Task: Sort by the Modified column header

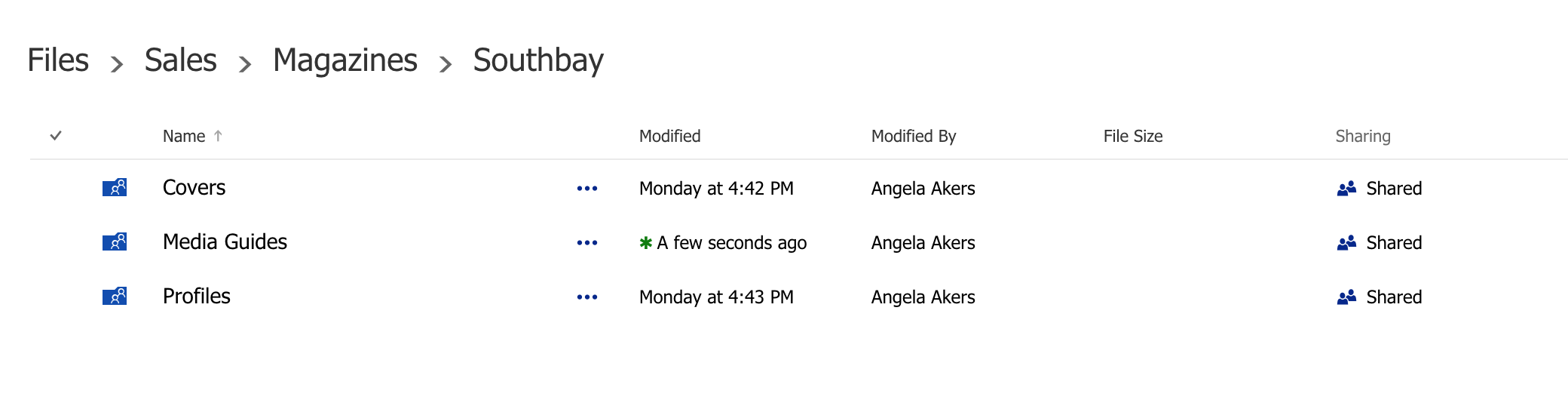Action: tap(669, 136)
